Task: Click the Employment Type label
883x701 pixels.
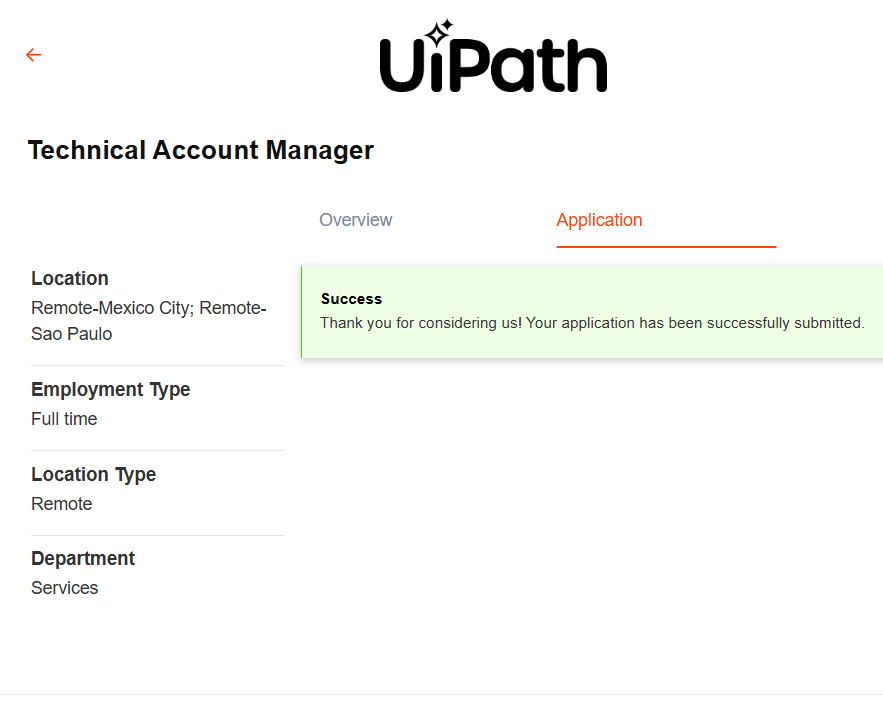Action: [110, 389]
